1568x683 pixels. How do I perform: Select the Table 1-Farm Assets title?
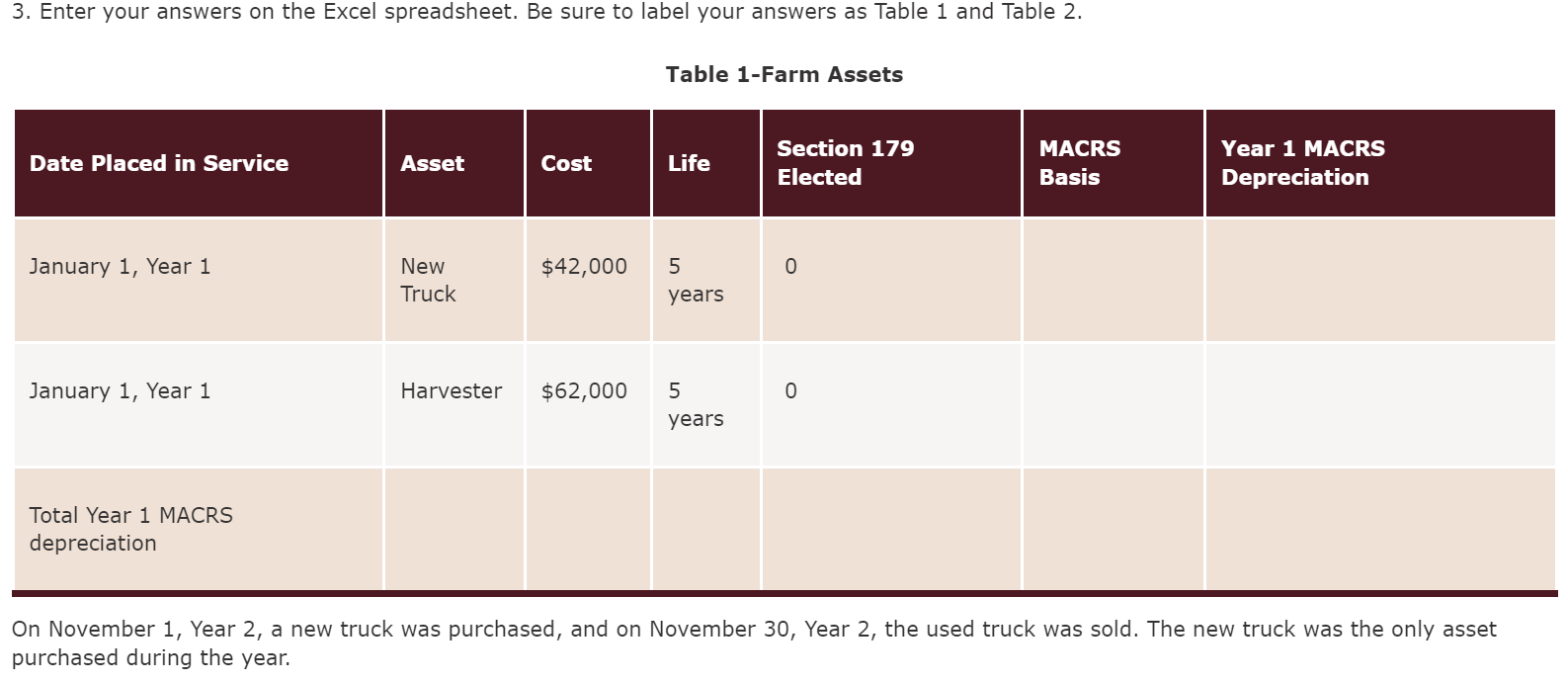click(784, 74)
